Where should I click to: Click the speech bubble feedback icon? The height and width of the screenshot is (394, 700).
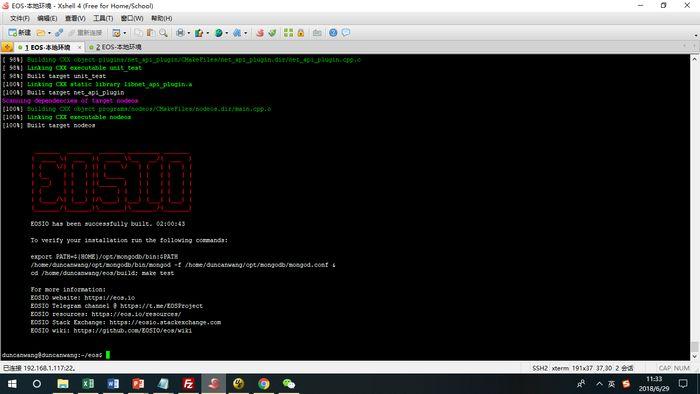[346, 33]
